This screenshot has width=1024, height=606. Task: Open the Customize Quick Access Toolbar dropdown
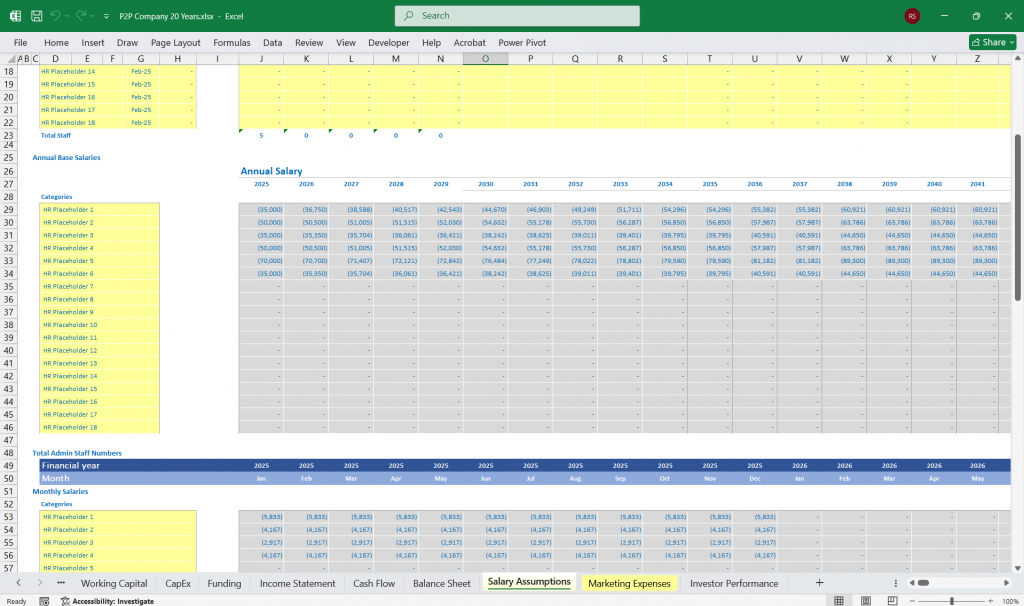click(105, 16)
